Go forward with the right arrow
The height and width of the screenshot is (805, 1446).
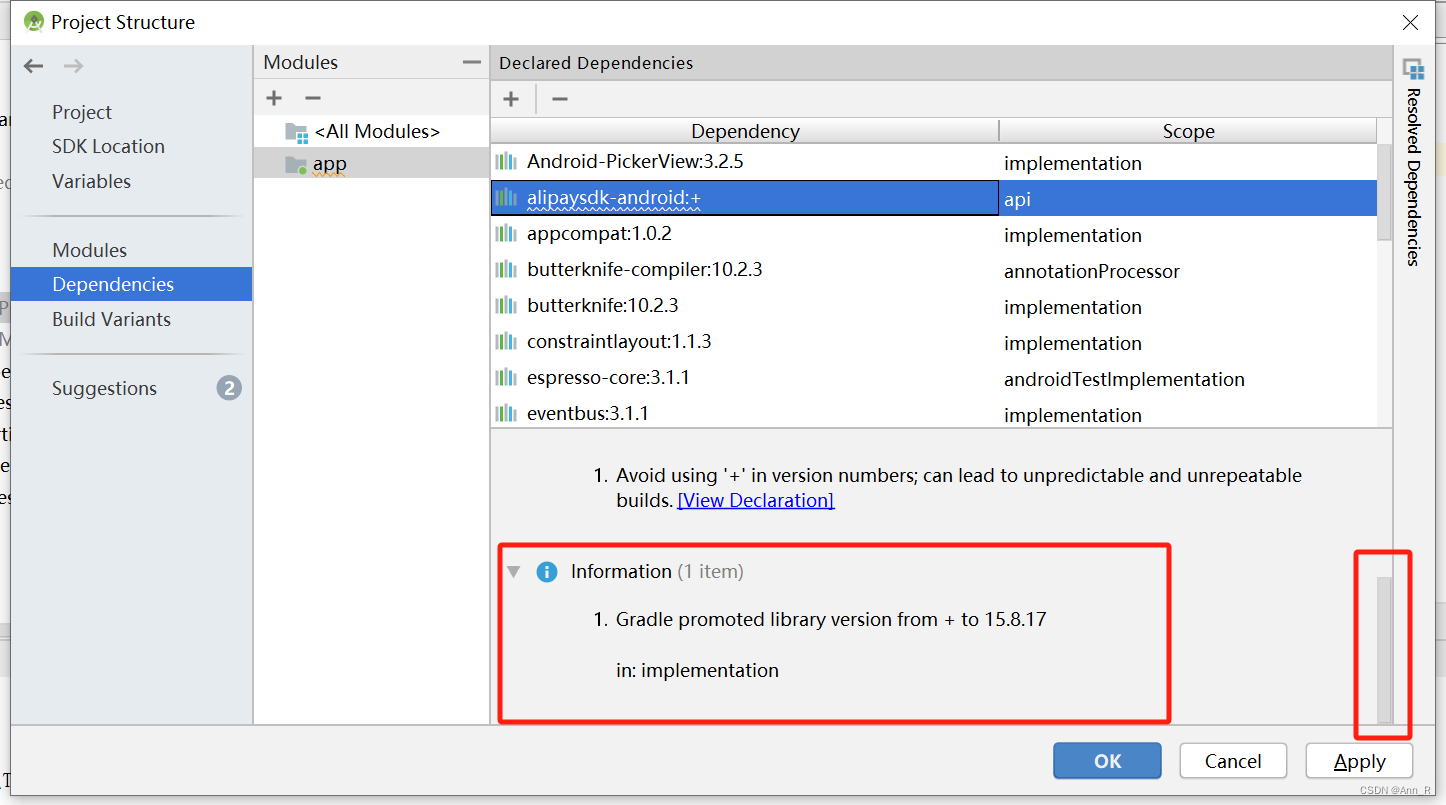73,66
